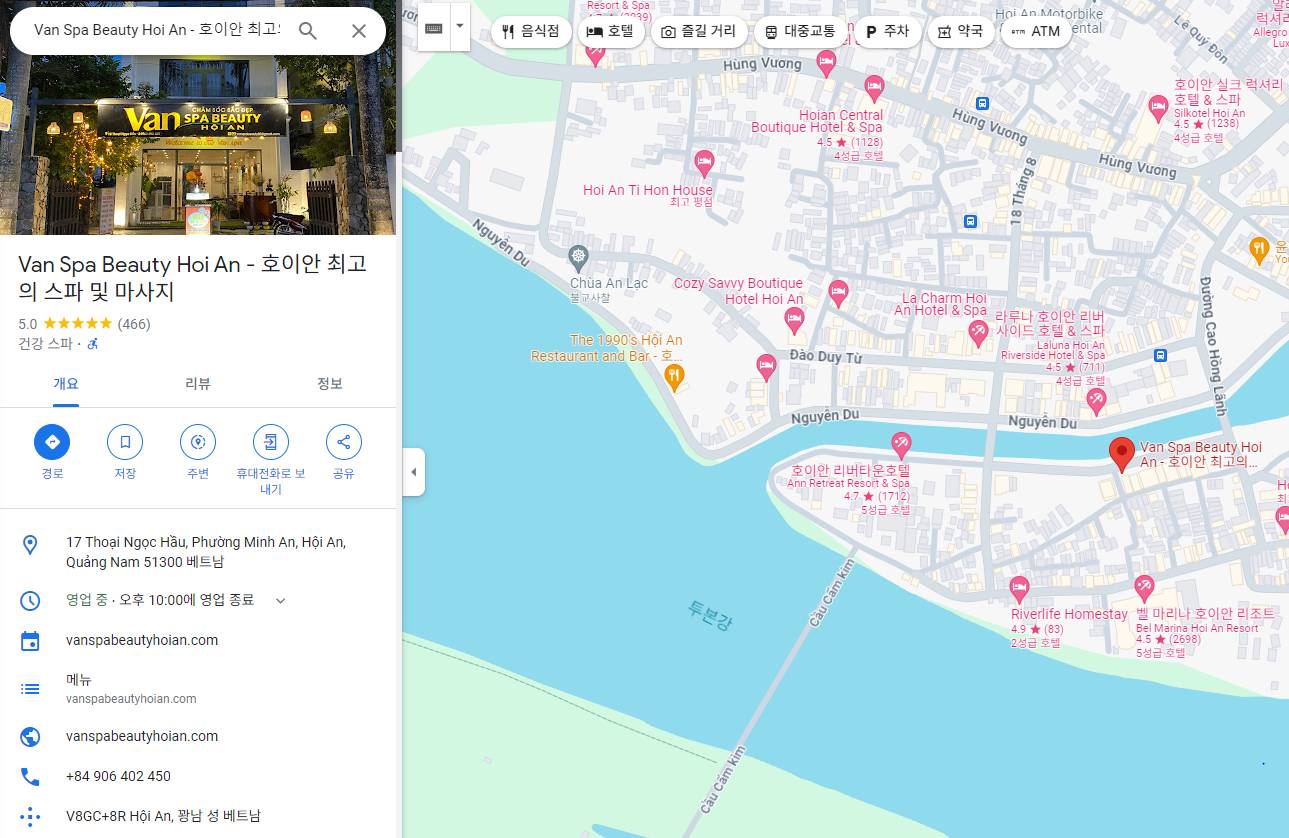Click the address 17 Thoại Ngọc Hầu row

point(198,552)
